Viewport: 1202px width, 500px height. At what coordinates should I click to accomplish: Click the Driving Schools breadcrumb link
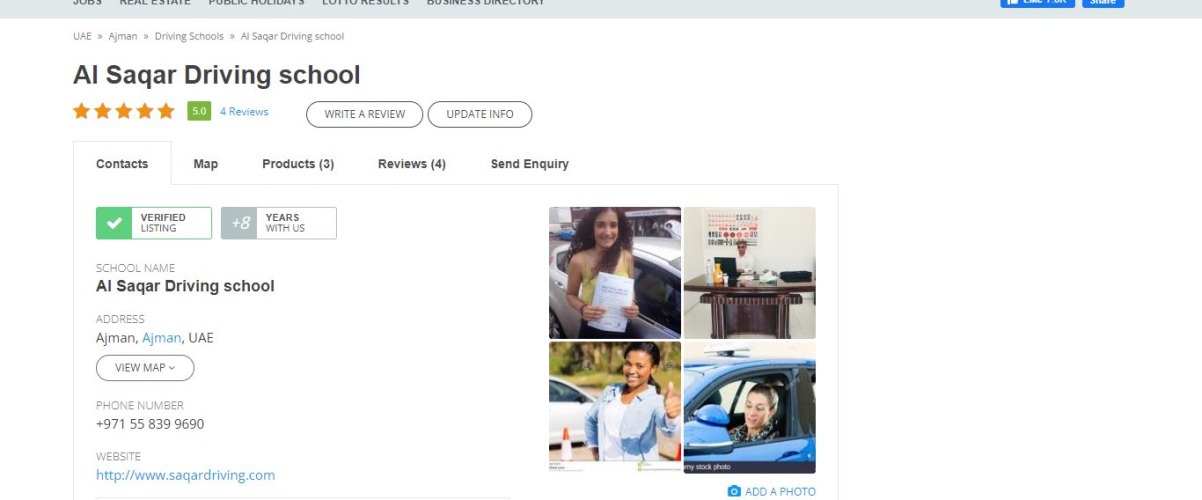point(189,36)
